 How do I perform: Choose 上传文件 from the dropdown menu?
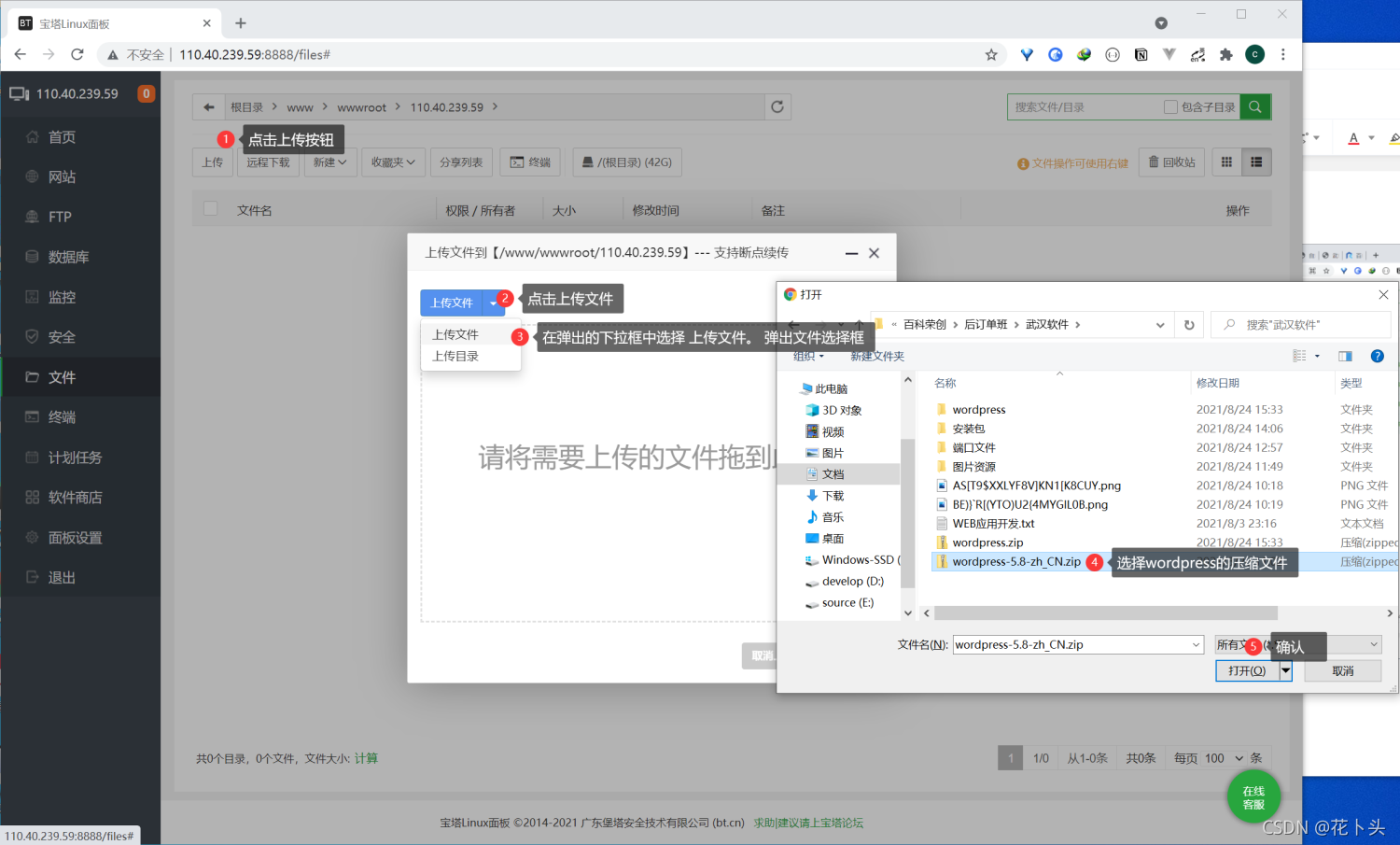point(455,334)
